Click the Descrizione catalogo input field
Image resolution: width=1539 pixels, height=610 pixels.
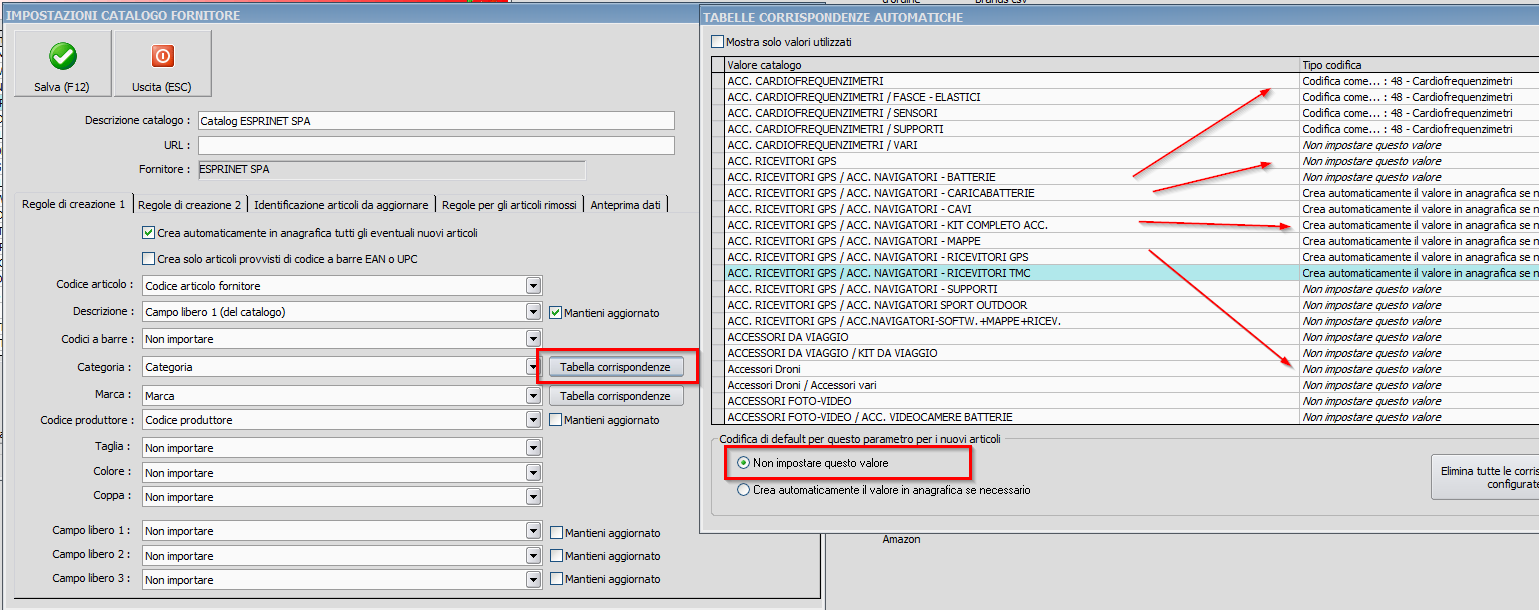click(436, 121)
